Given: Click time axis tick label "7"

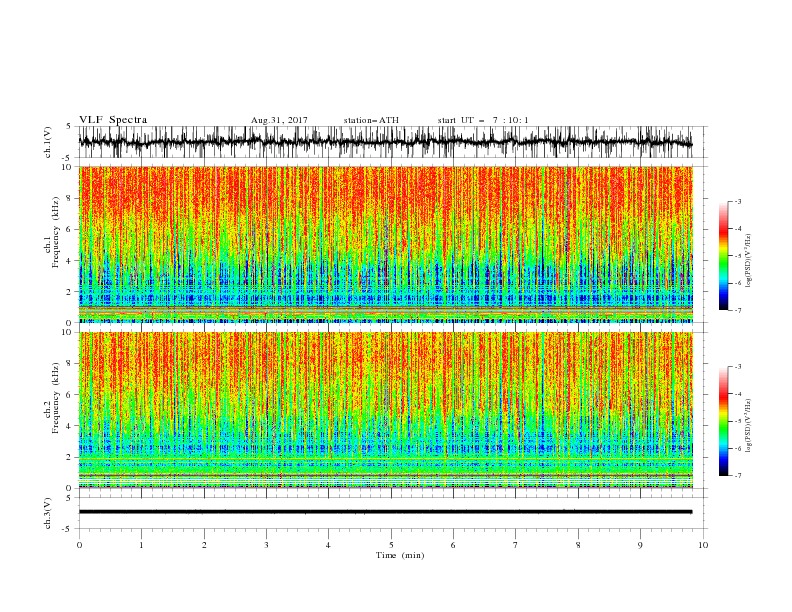Looking at the screenshot, I should click(x=516, y=545).
